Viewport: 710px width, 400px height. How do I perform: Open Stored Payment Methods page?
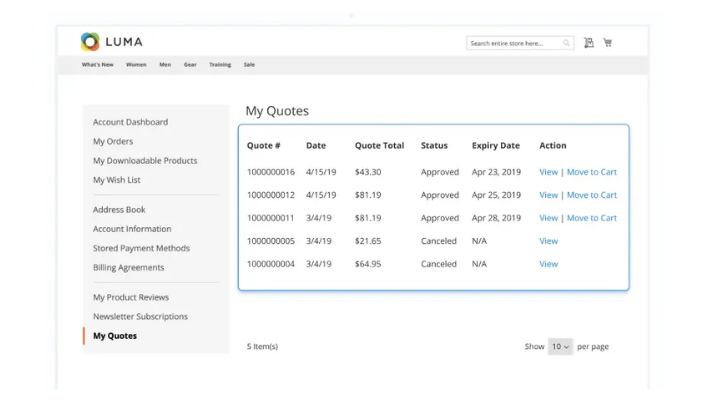[x=141, y=248]
